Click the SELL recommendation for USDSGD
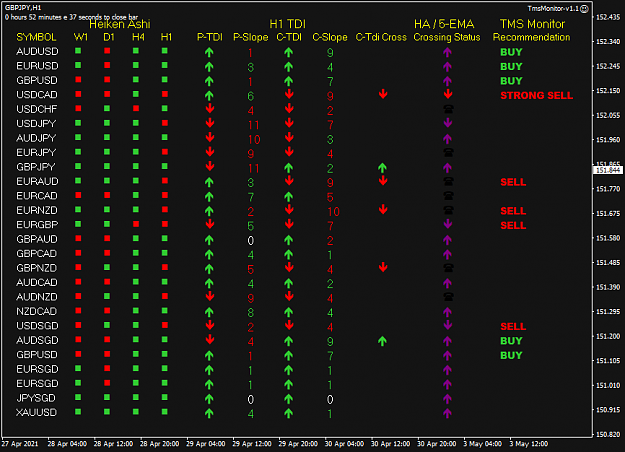625x452 pixels. [513, 326]
